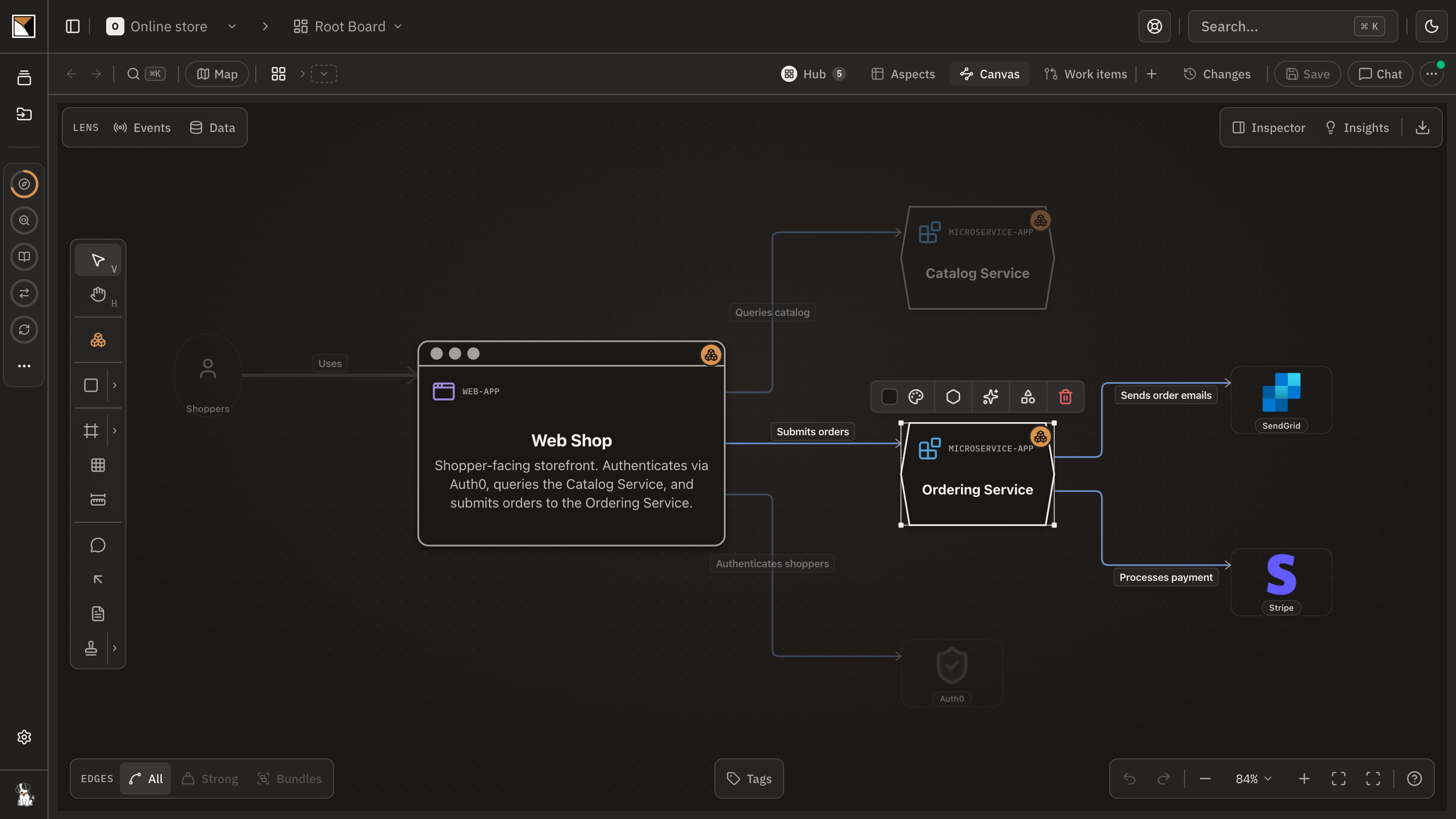
Task: Open settings gear in left sidebar
Action: [x=24, y=737]
